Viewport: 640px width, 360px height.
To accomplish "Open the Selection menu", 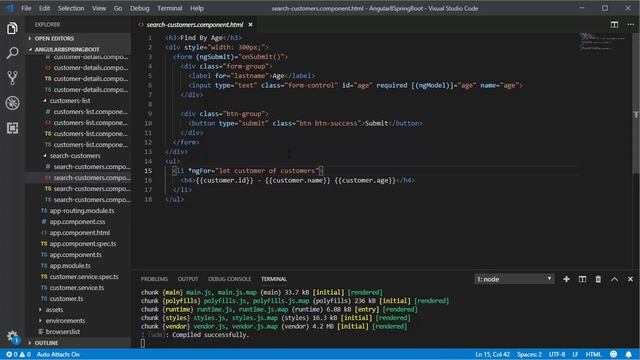I will pos(71,8).
